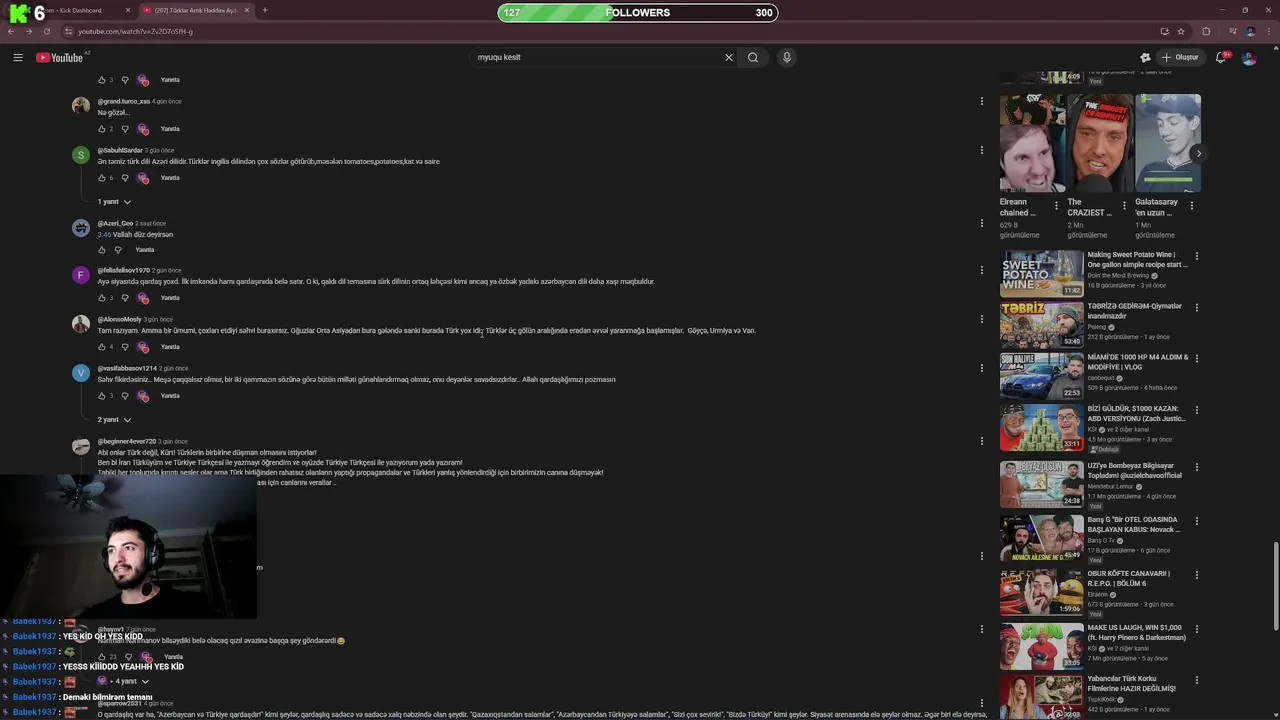Clear the search box with the X
This screenshot has height=720, width=1280.
pyautogui.click(x=729, y=57)
